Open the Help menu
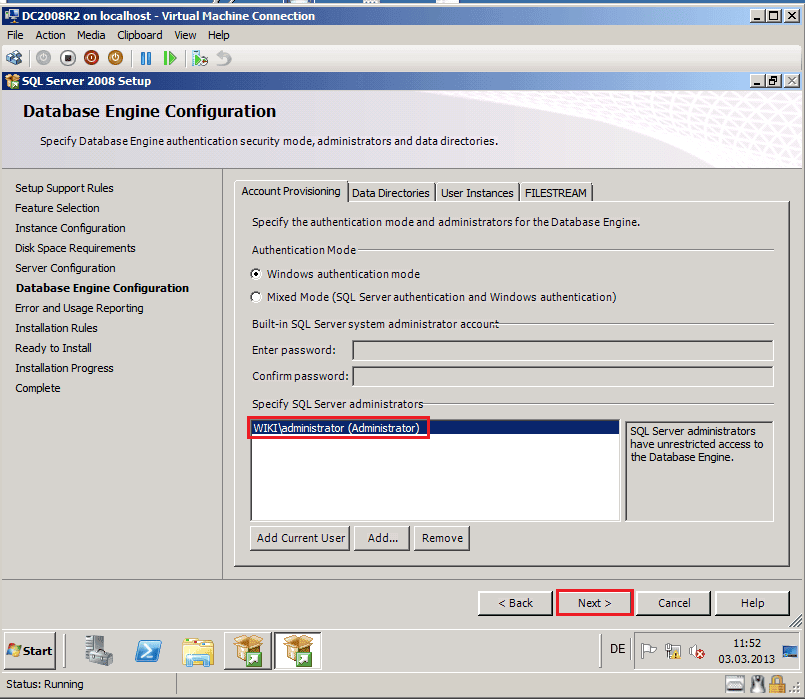This screenshot has height=699, width=805. point(219,35)
